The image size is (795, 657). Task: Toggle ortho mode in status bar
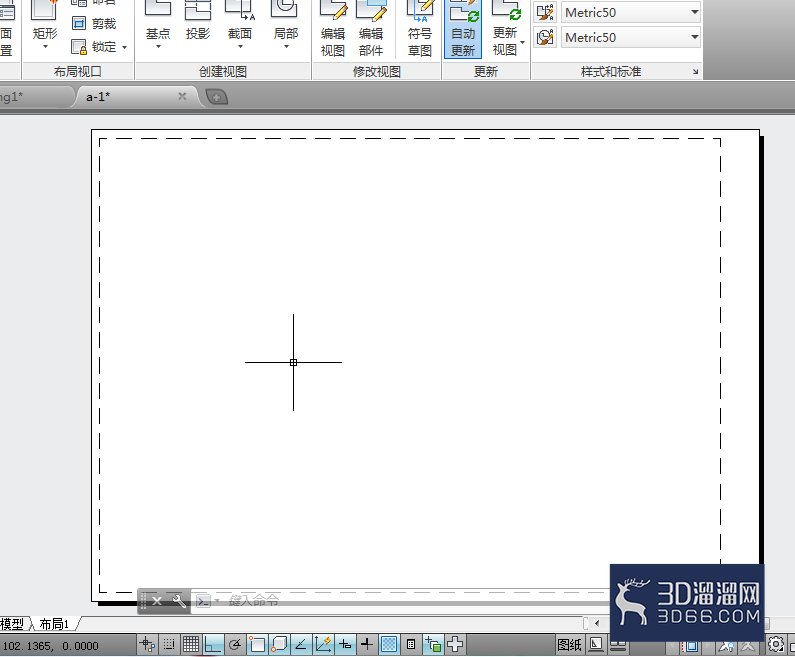[213, 644]
